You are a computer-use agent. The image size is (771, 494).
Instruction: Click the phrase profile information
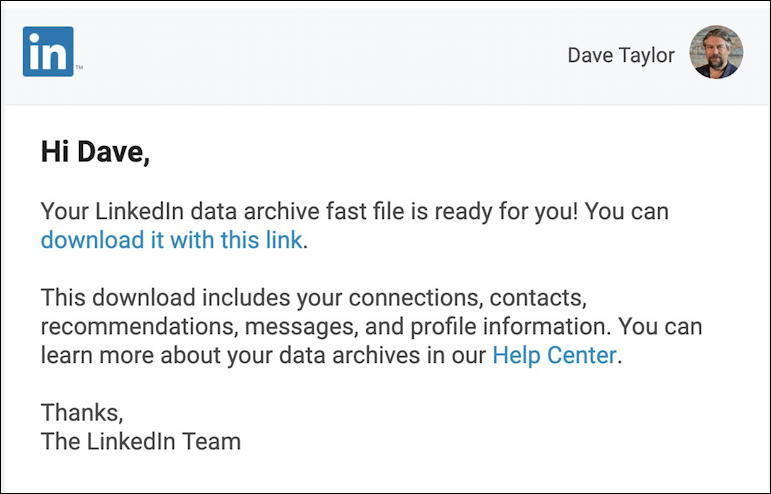pos(510,326)
